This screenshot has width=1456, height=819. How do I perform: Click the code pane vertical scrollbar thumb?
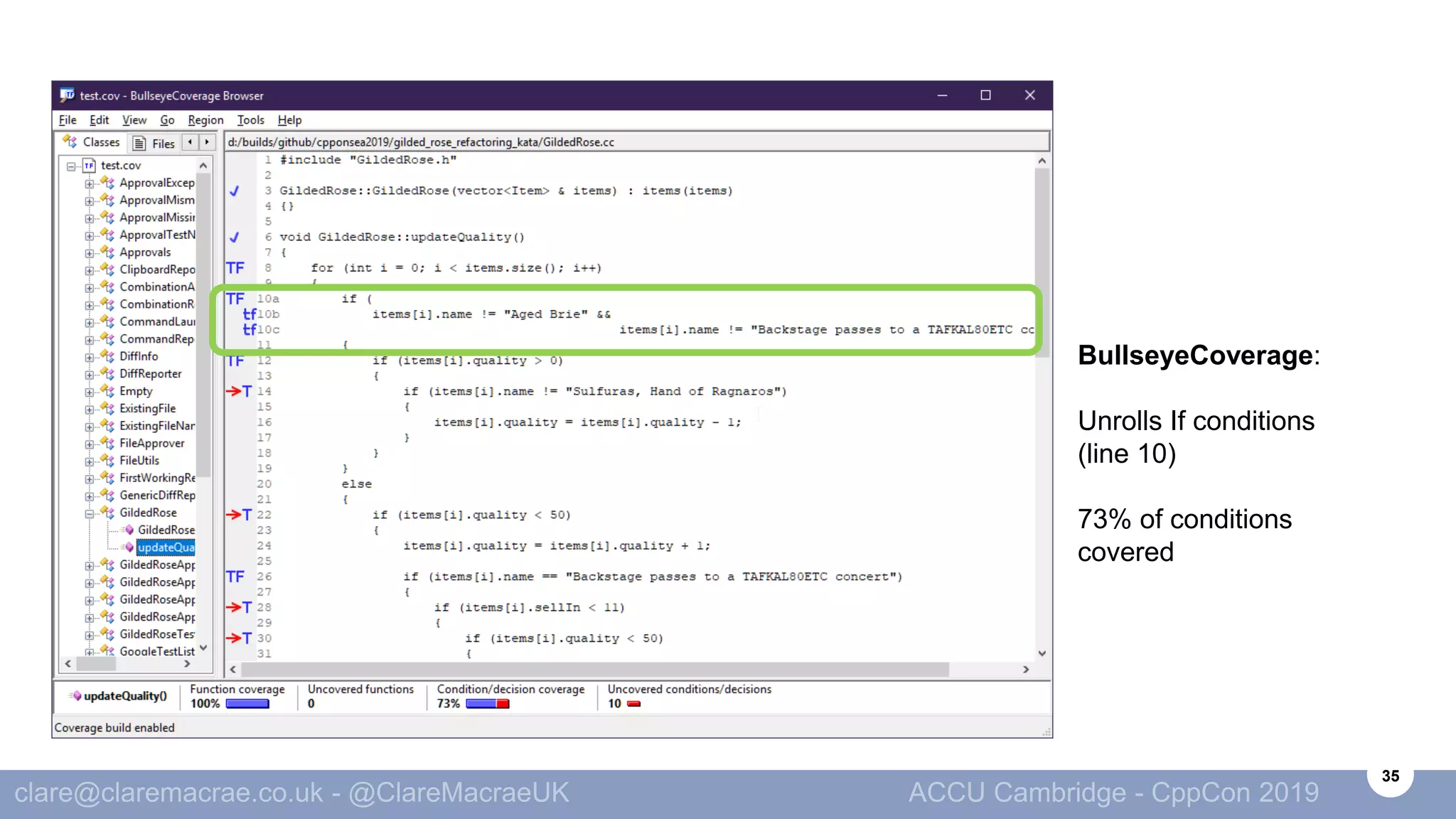(1042, 263)
